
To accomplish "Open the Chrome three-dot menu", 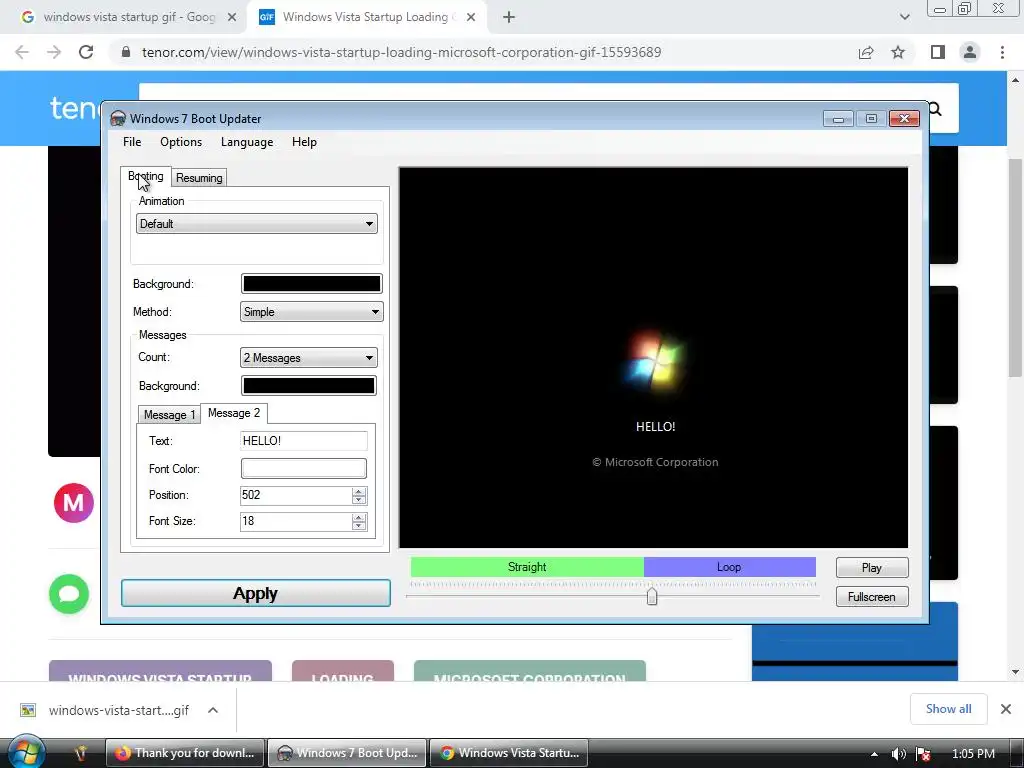I will (x=1002, y=52).
